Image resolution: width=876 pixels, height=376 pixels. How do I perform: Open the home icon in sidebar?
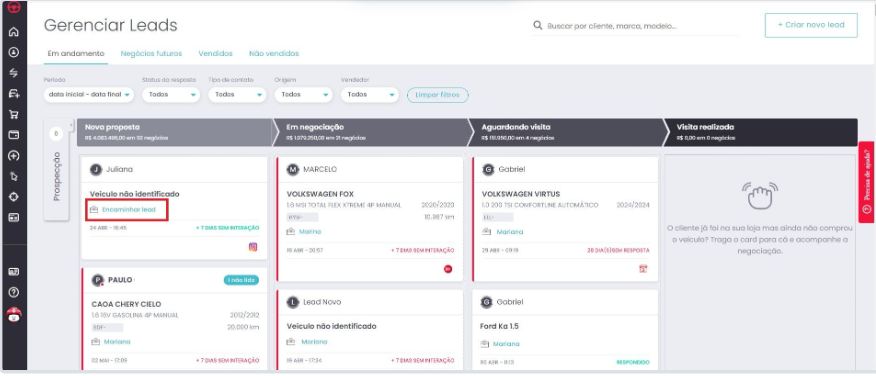(x=14, y=32)
